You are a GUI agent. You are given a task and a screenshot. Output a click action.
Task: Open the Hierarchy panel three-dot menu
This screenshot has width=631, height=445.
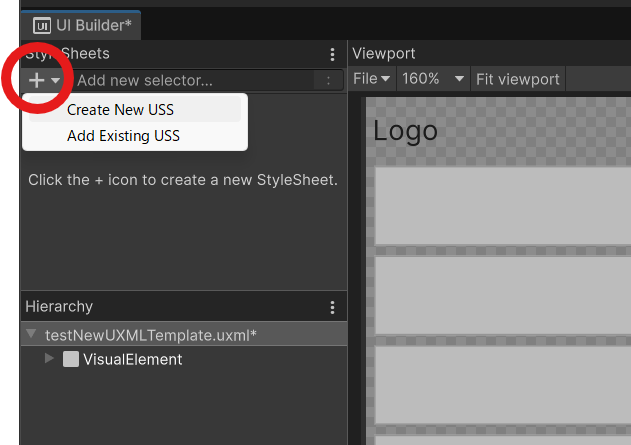333,307
